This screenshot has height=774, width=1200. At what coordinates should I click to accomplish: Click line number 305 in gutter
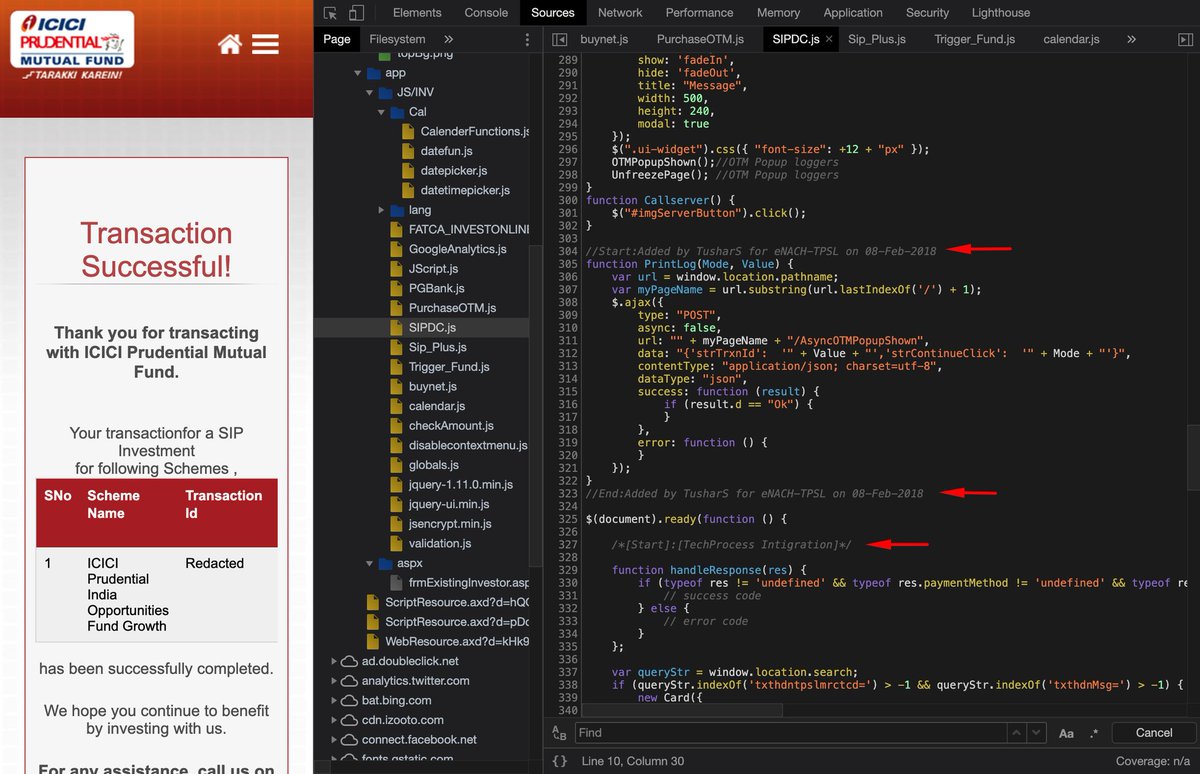567,264
